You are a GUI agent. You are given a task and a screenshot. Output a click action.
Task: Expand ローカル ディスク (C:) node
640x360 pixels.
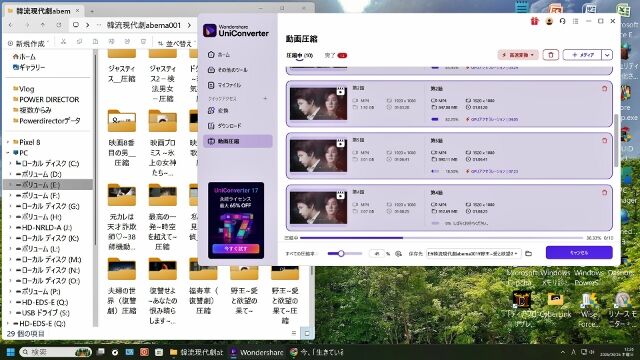11,163
